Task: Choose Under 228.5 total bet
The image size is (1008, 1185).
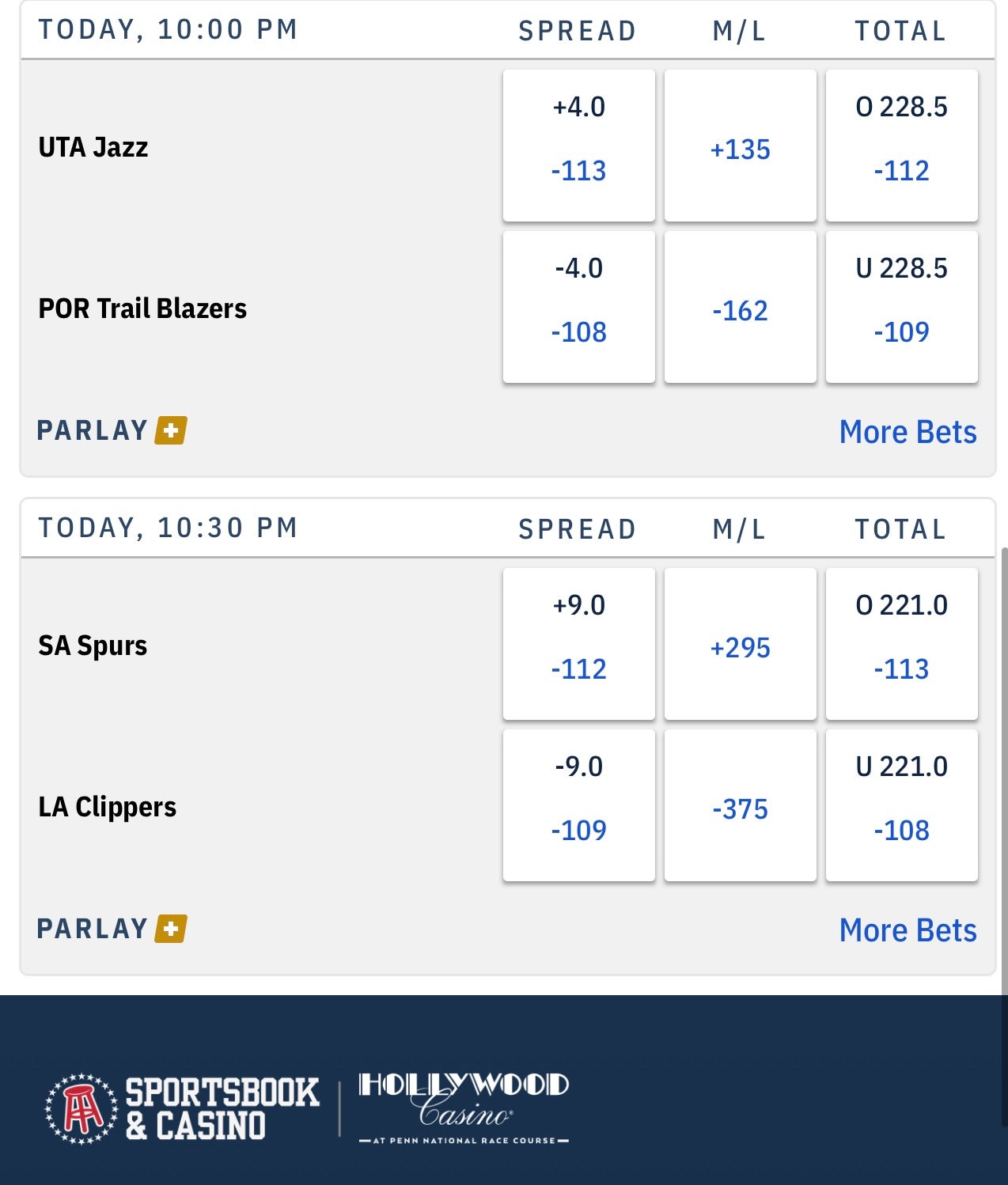Action: pyautogui.click(x=902, y=307)
